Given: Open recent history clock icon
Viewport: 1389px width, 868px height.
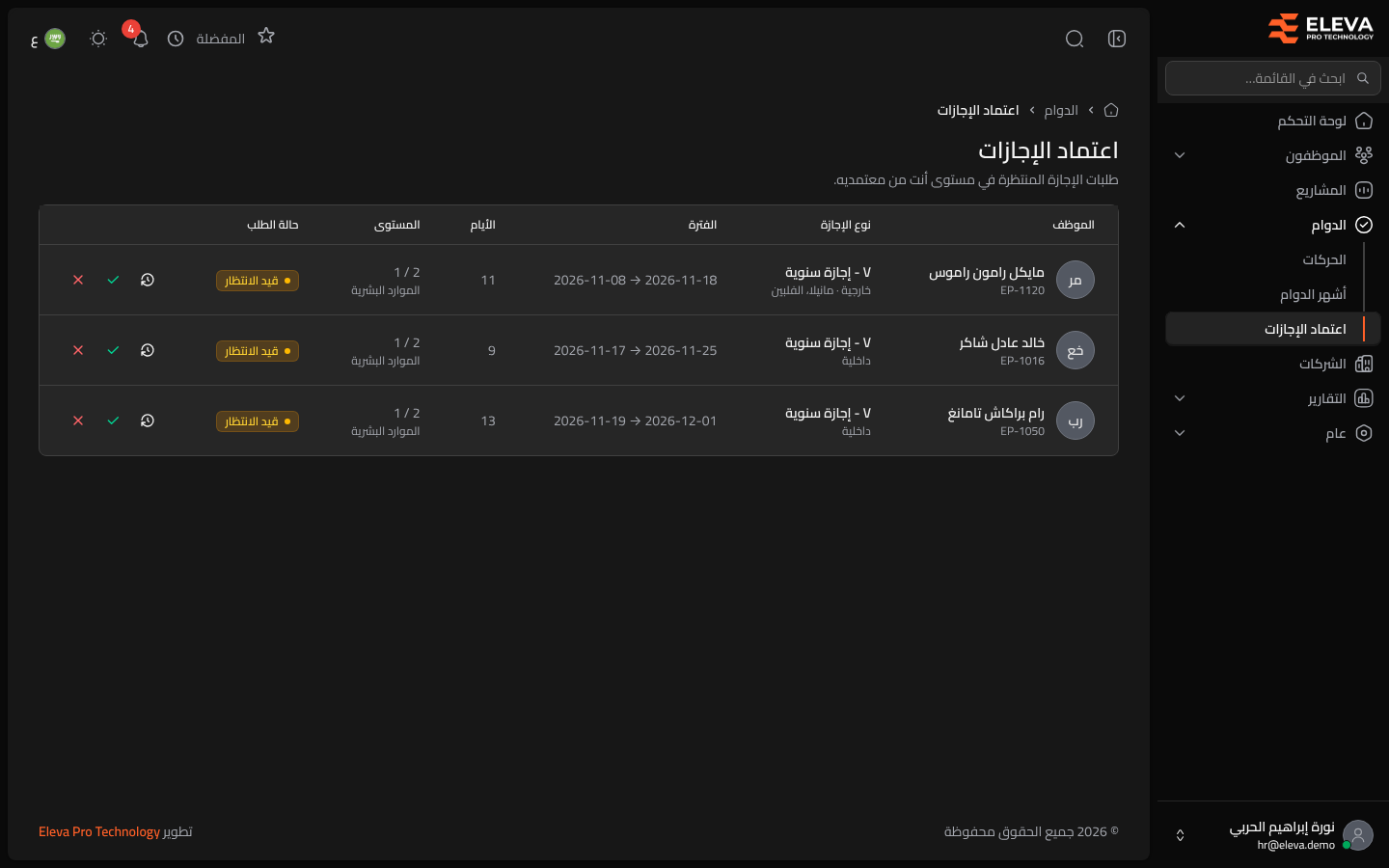Looking at the screenshot, I should point(176,39).
